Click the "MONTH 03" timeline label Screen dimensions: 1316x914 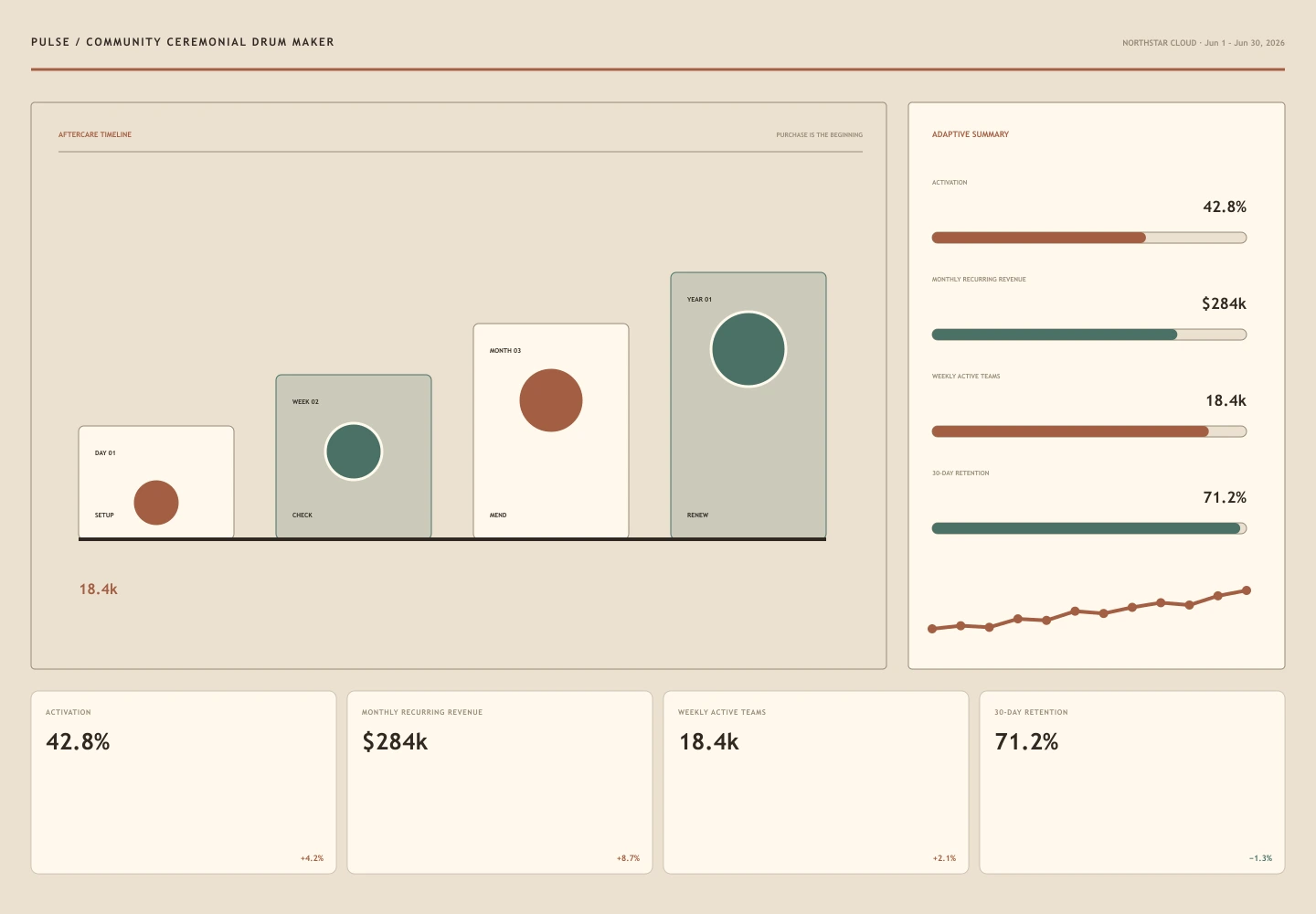point(505,351)
